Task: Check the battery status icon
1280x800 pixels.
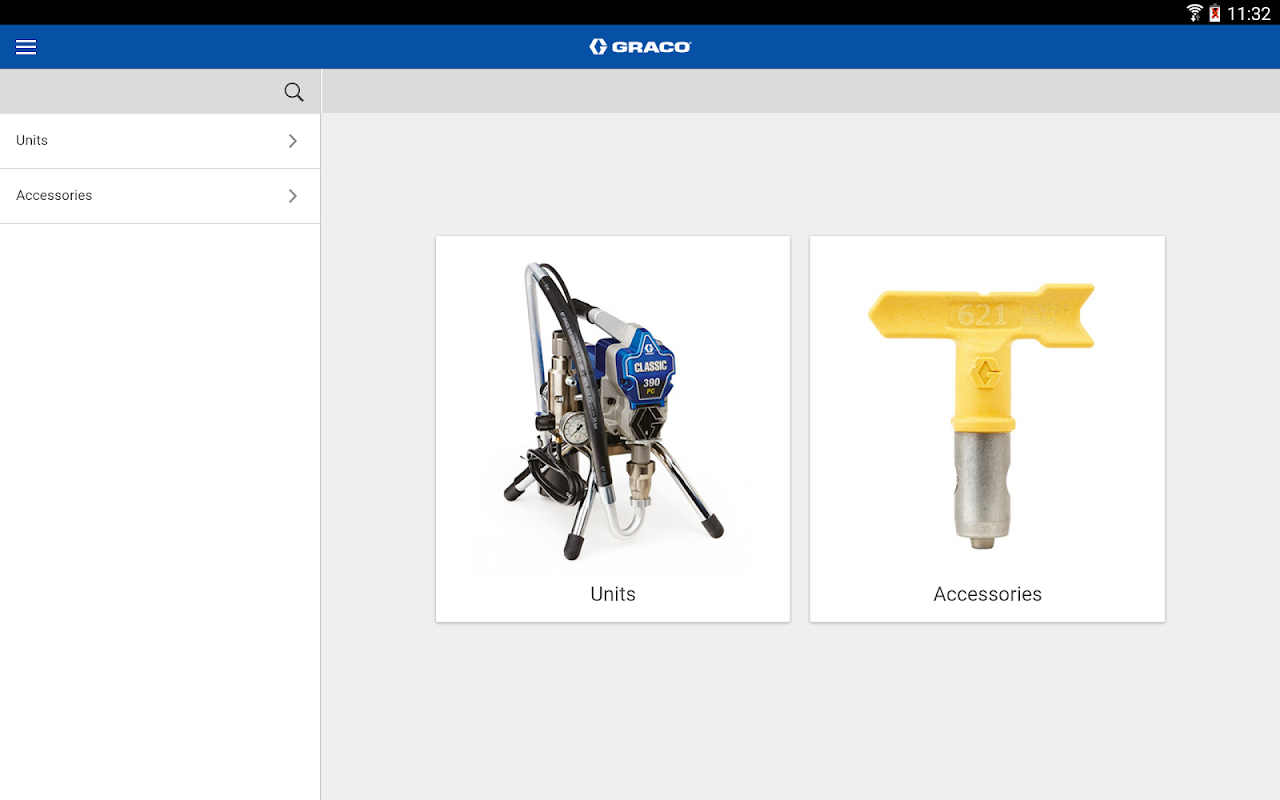Action: click(x=1215, y=13)
